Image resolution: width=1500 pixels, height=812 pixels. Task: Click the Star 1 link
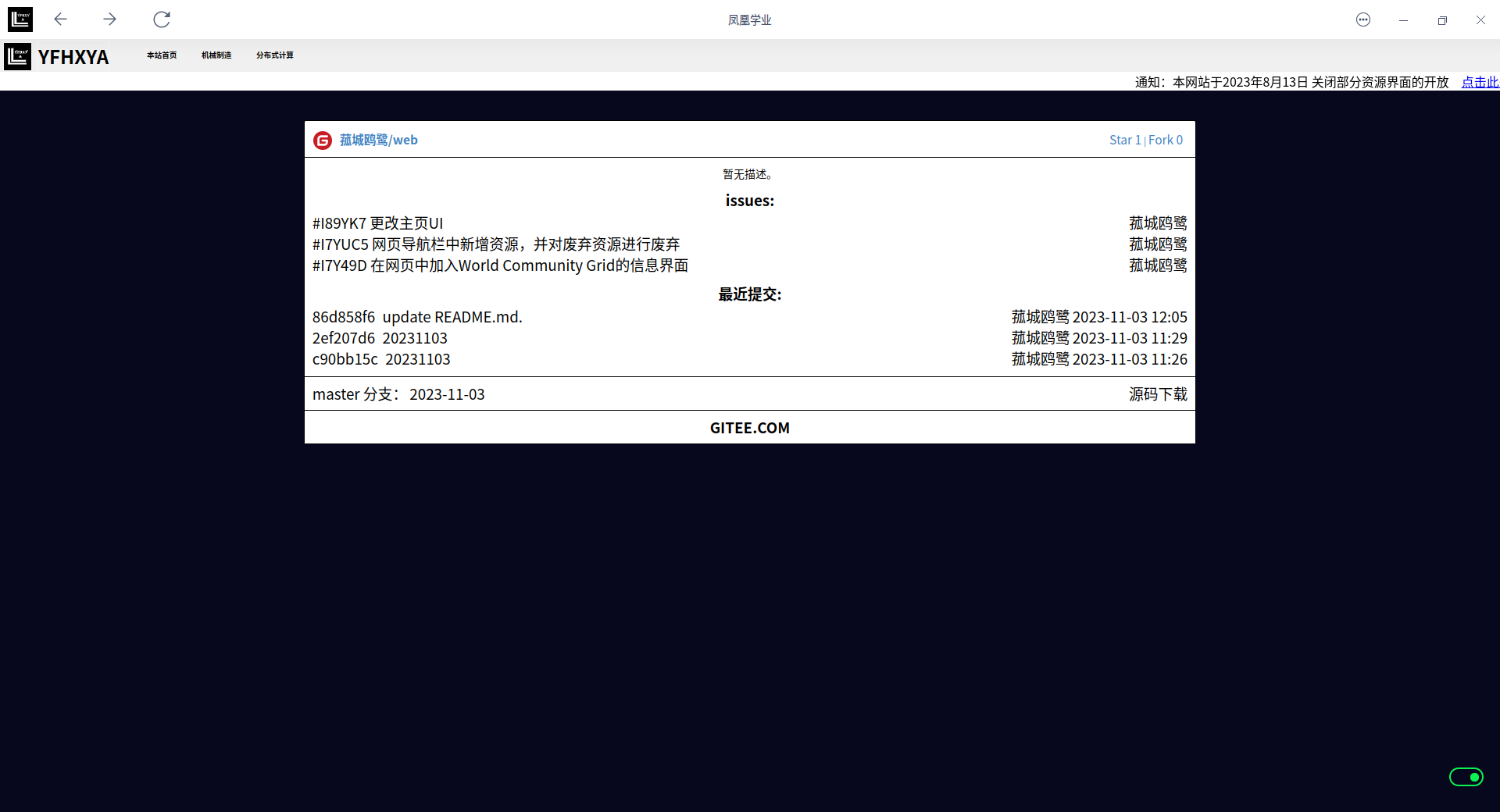(1125, 141)
